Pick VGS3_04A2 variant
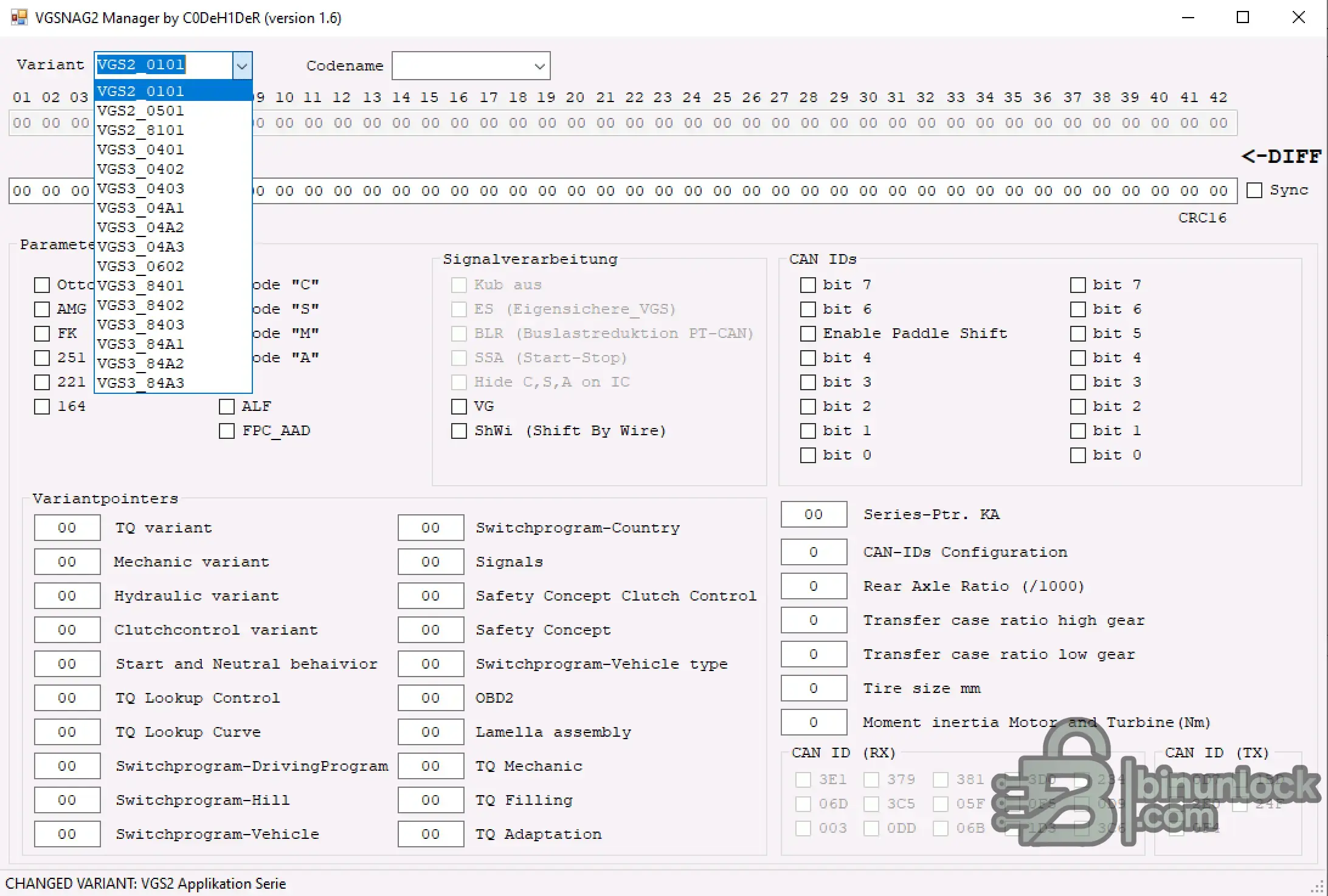Viewport: 1328px width, 896px height. (173, 227)
